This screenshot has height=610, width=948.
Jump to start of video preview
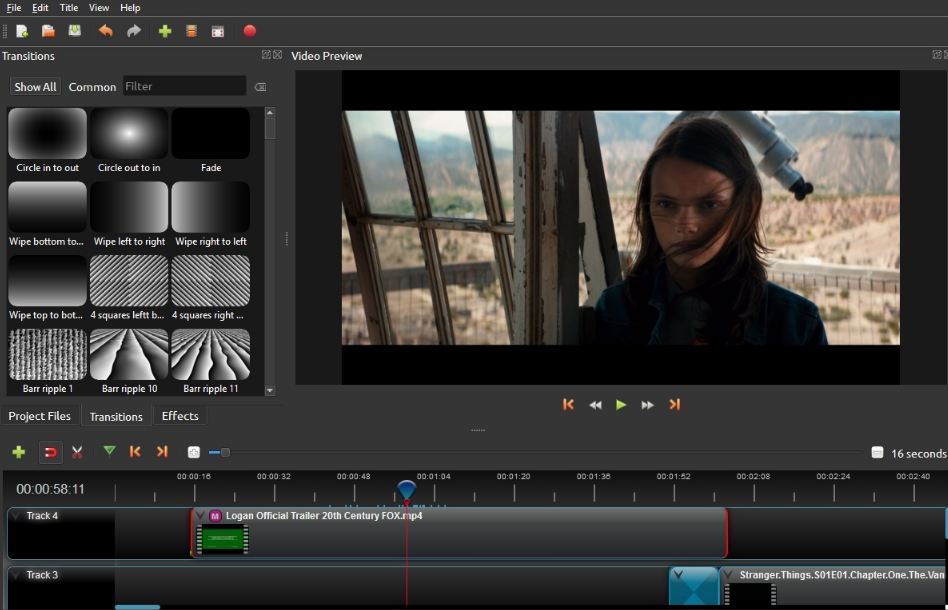click(x=568, y=404)
